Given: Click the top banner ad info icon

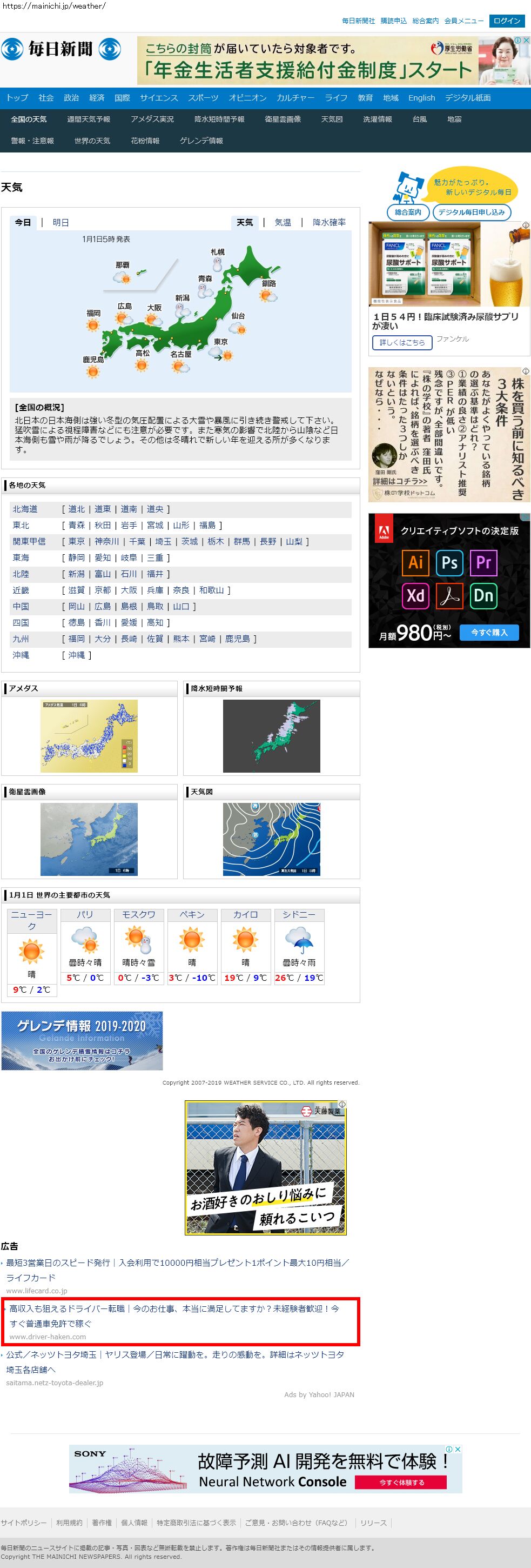Looking at the screenshot, I should (x=517, y=40).
